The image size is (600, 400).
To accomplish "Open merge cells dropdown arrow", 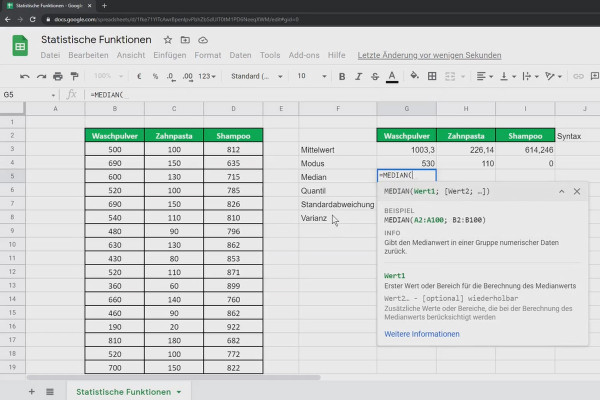I will (x=463, y=77).
